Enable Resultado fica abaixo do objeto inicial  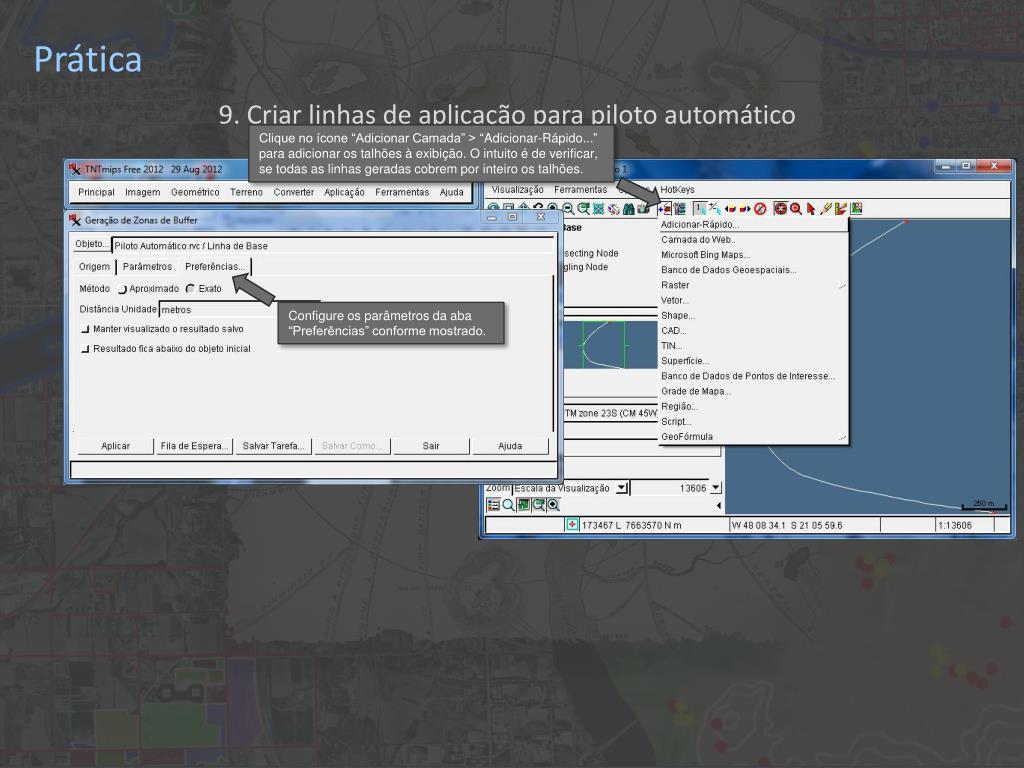click(85, 349)
